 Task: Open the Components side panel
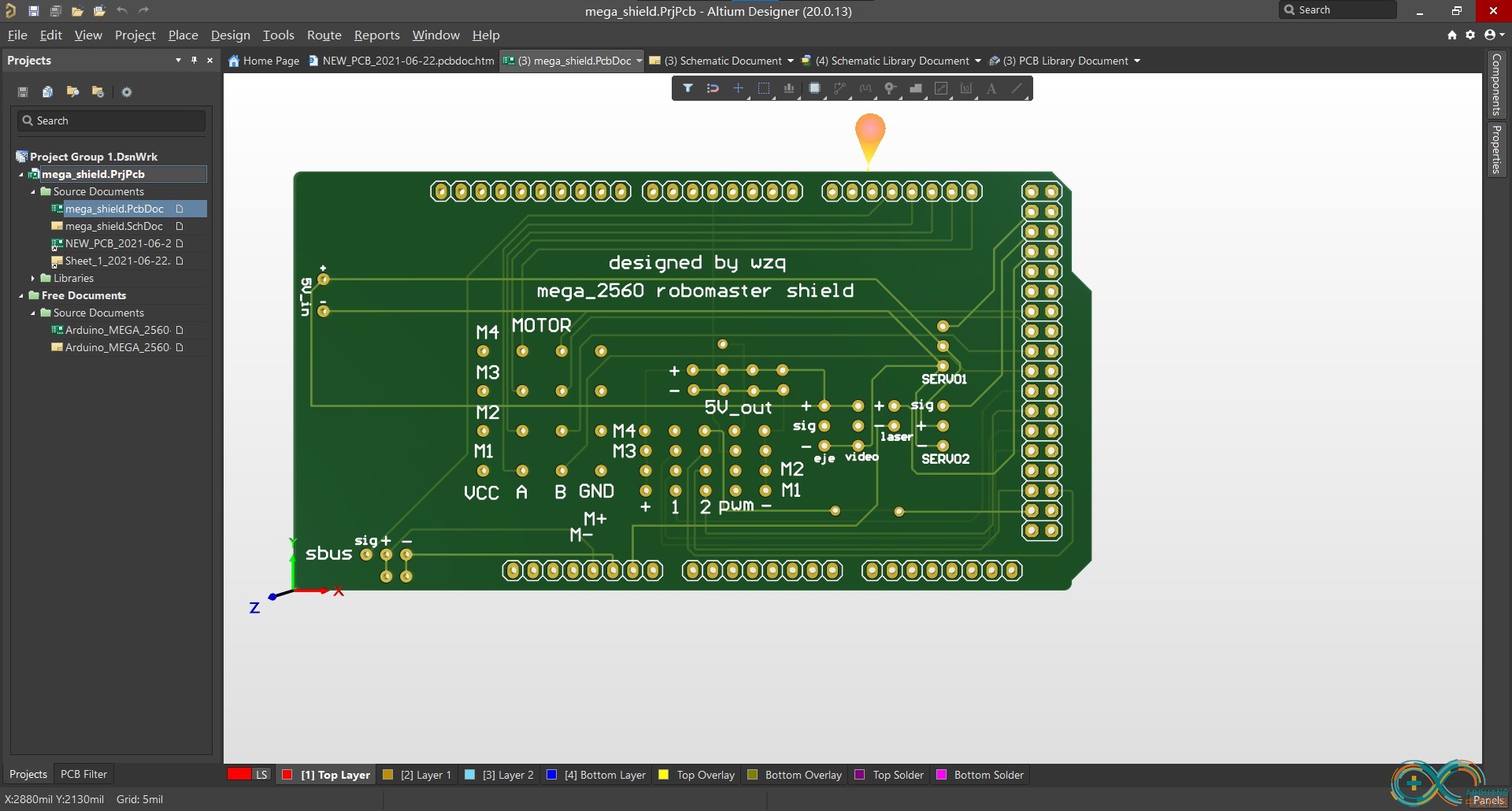click(1496, 84)
